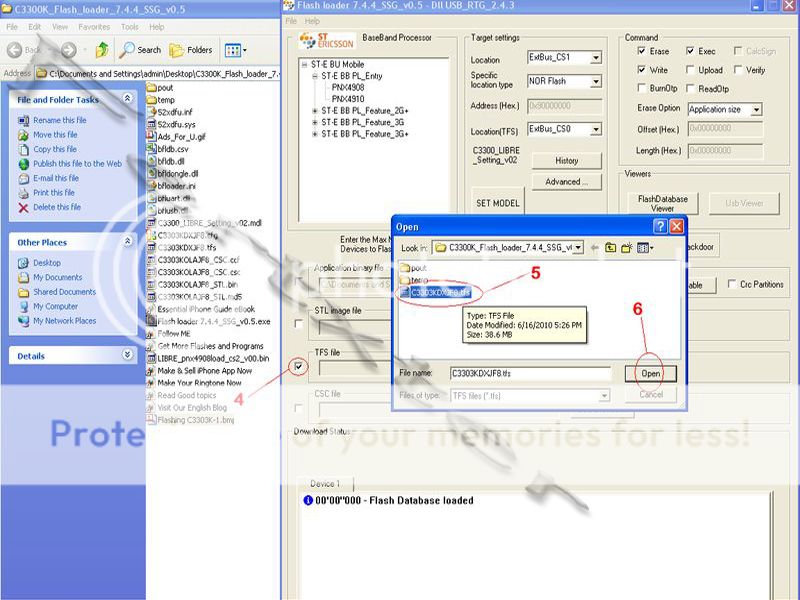Image resolution: width=800 pixels, height=600 pixels.
Task: Click the help question mark in Open dialog
Action: 659,227
